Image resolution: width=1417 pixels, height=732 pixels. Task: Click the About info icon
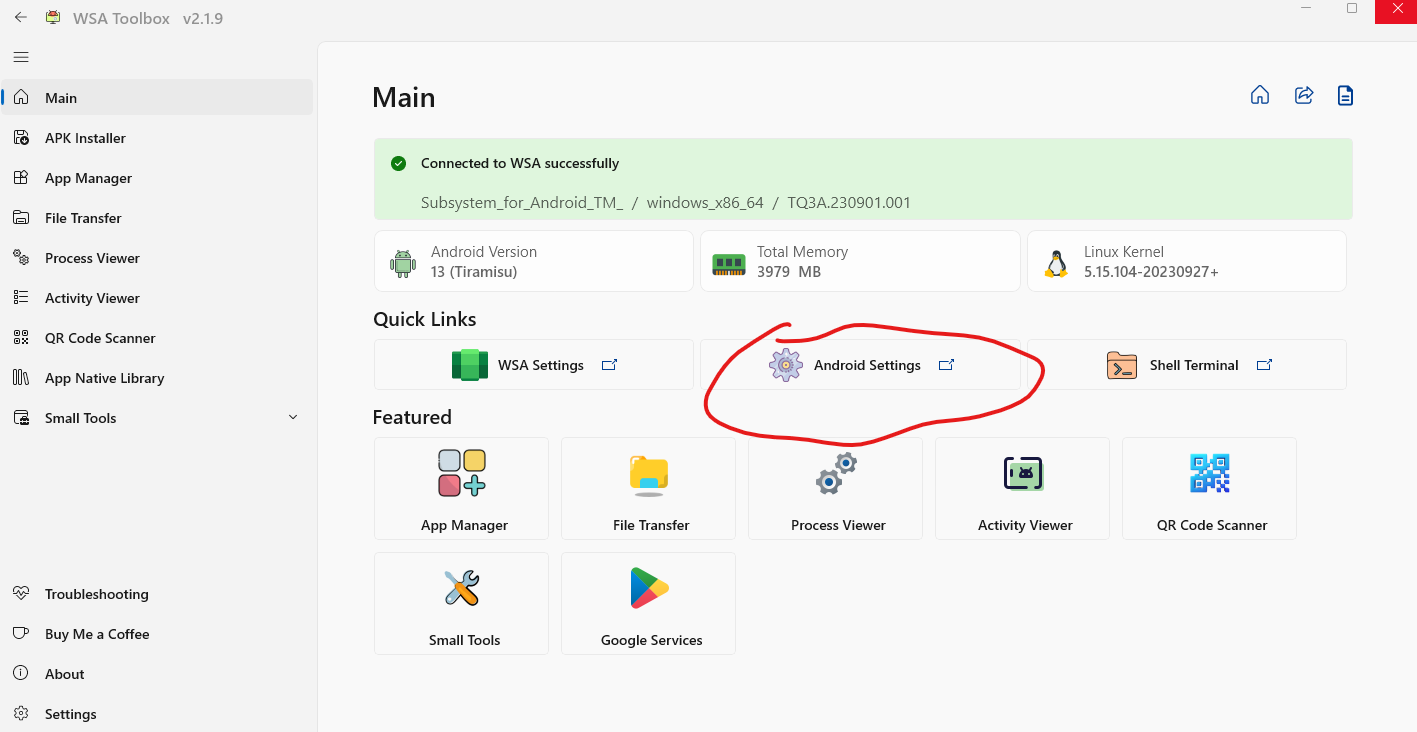tap(21, 674)
